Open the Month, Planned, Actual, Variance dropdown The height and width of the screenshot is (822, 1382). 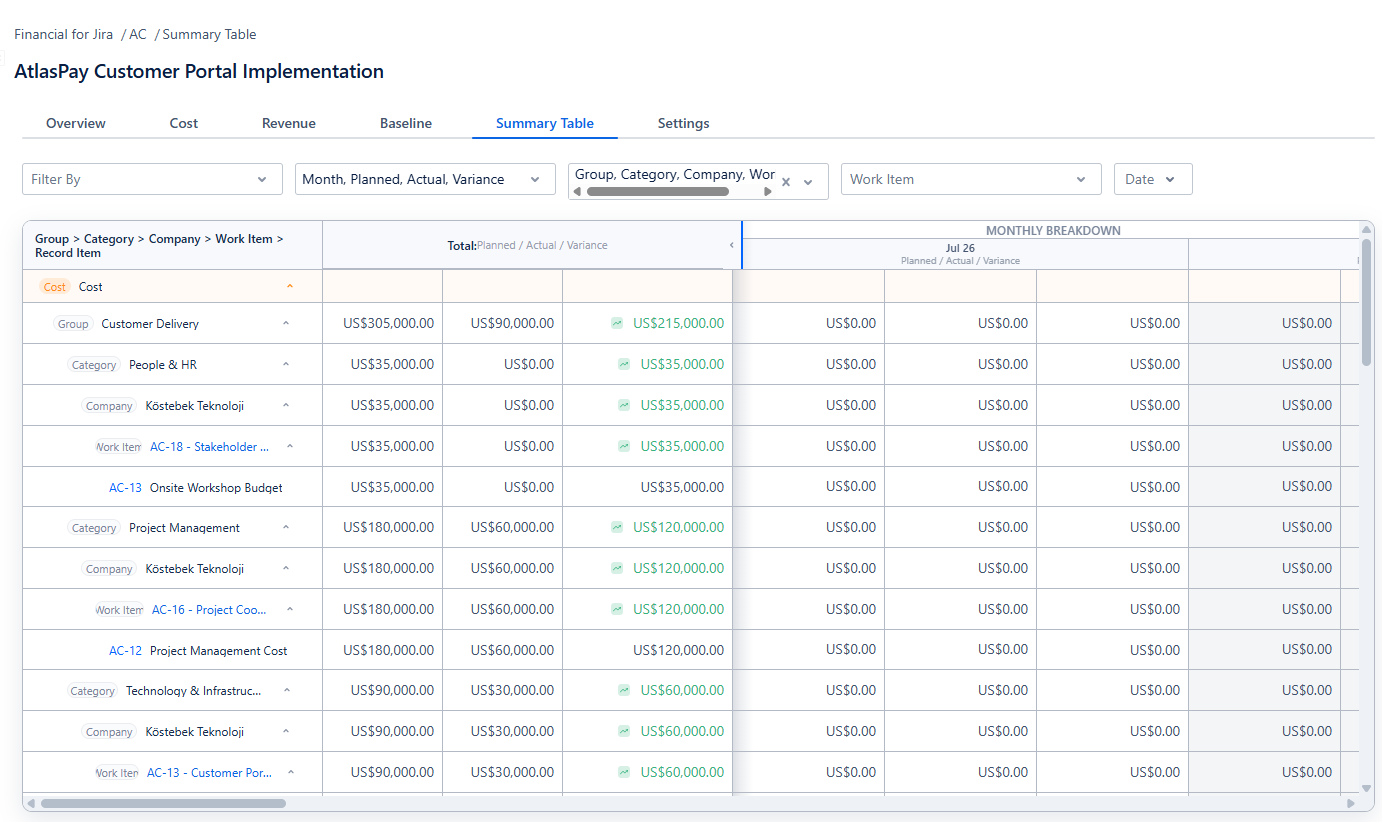425,180
